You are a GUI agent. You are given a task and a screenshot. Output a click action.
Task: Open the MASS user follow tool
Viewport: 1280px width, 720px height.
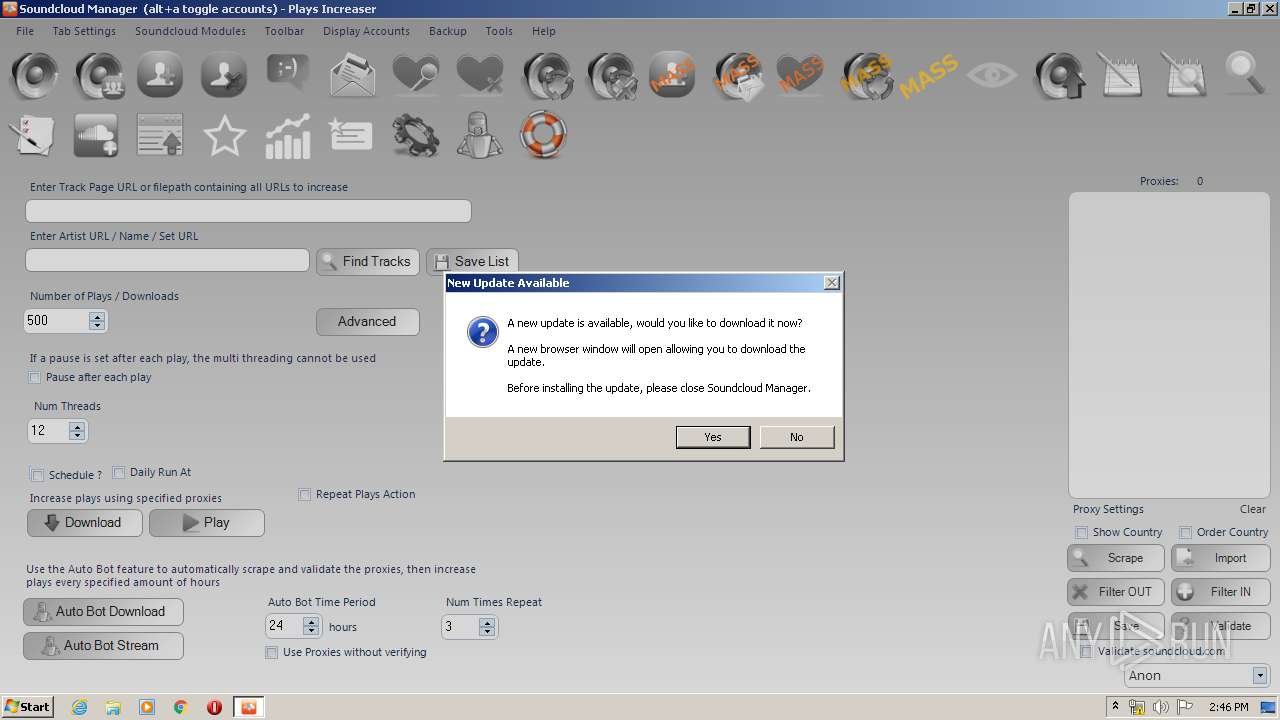672,75
